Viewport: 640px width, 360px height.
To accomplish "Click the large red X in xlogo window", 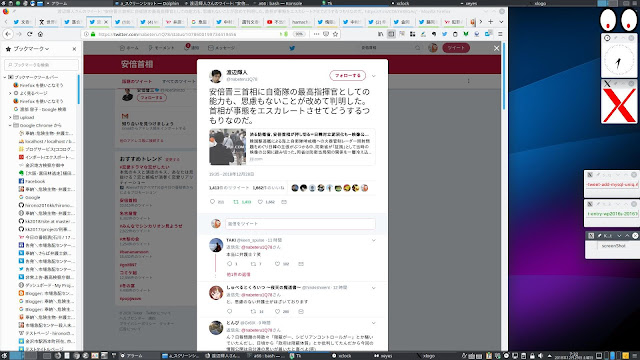I will (619, 106).
